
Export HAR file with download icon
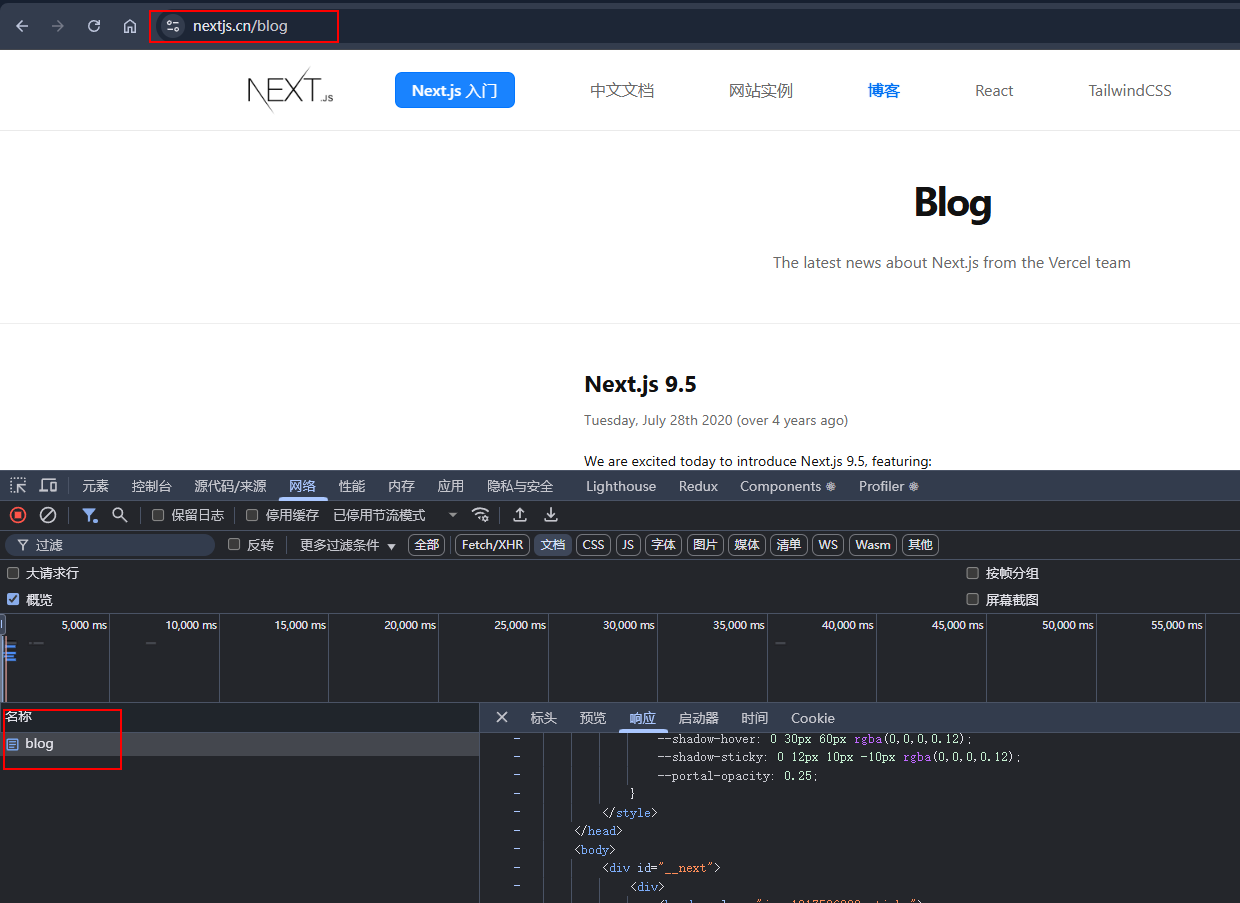(551, 515)
